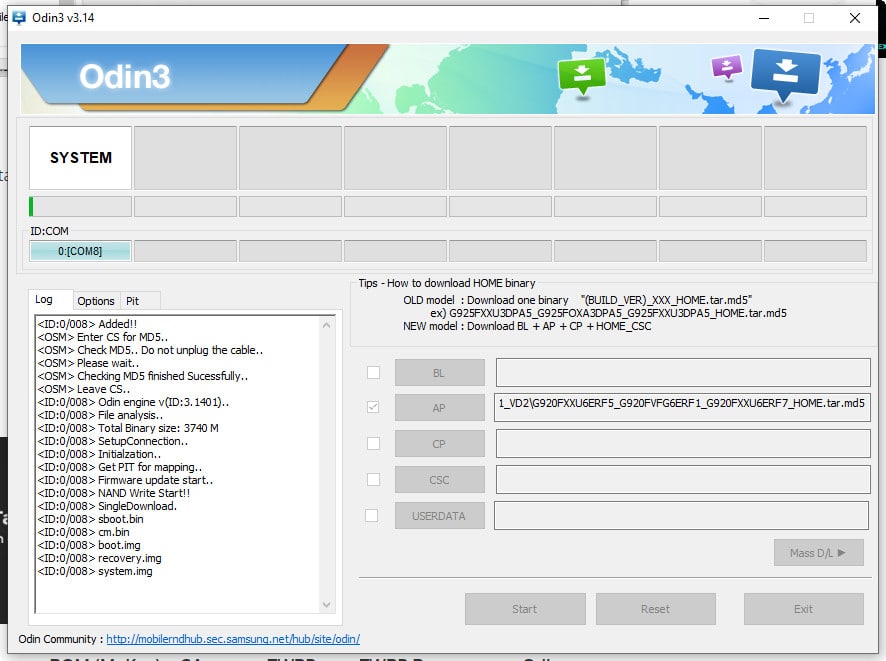Click the 'sboot.bin' log line
This screenshot has width=886, height=661.
(x=90, y=519)
